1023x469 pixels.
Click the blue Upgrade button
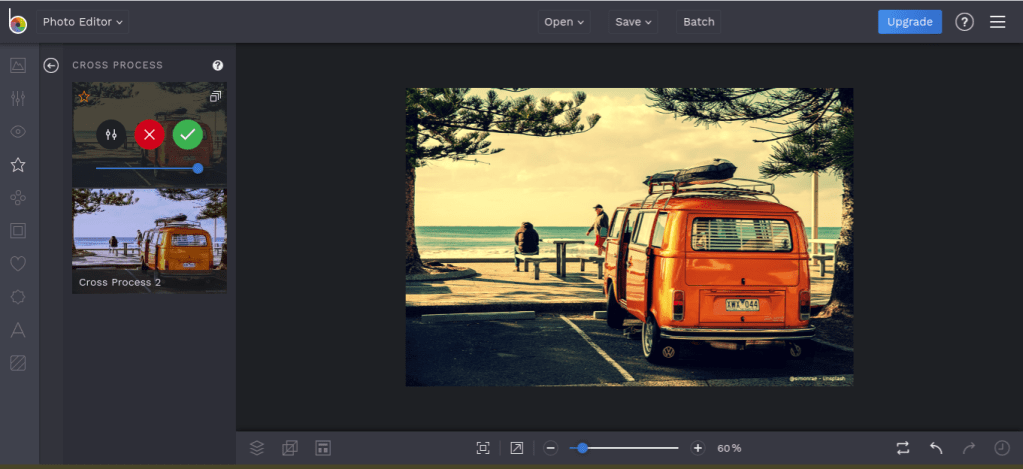[909, 21]
